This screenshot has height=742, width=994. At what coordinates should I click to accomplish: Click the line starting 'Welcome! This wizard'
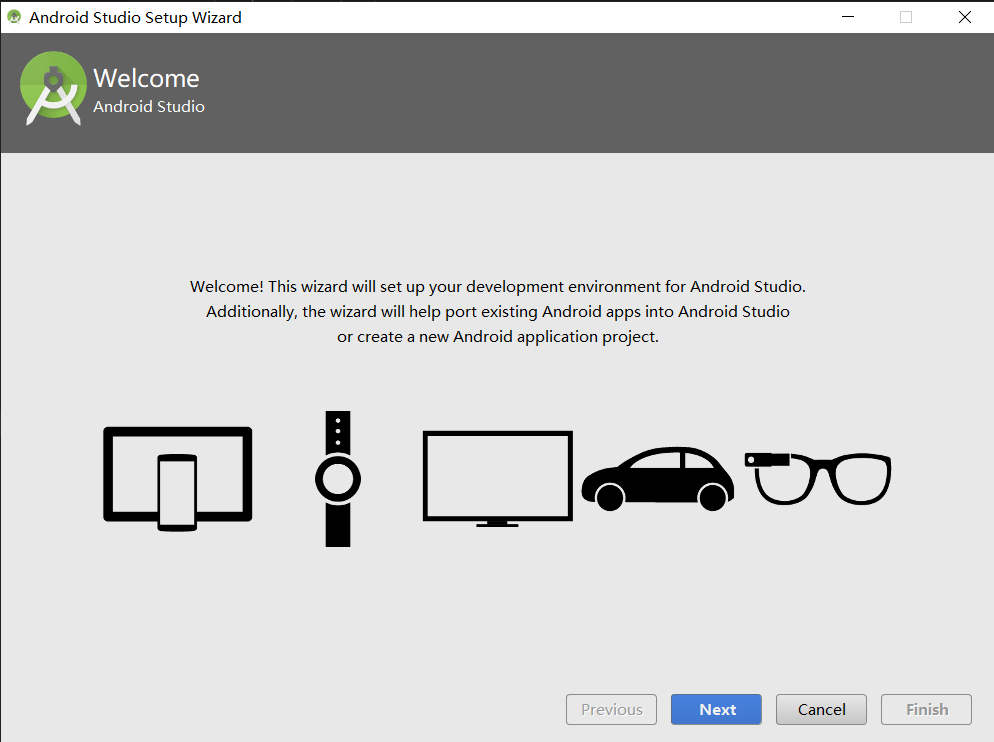(498, 287)
